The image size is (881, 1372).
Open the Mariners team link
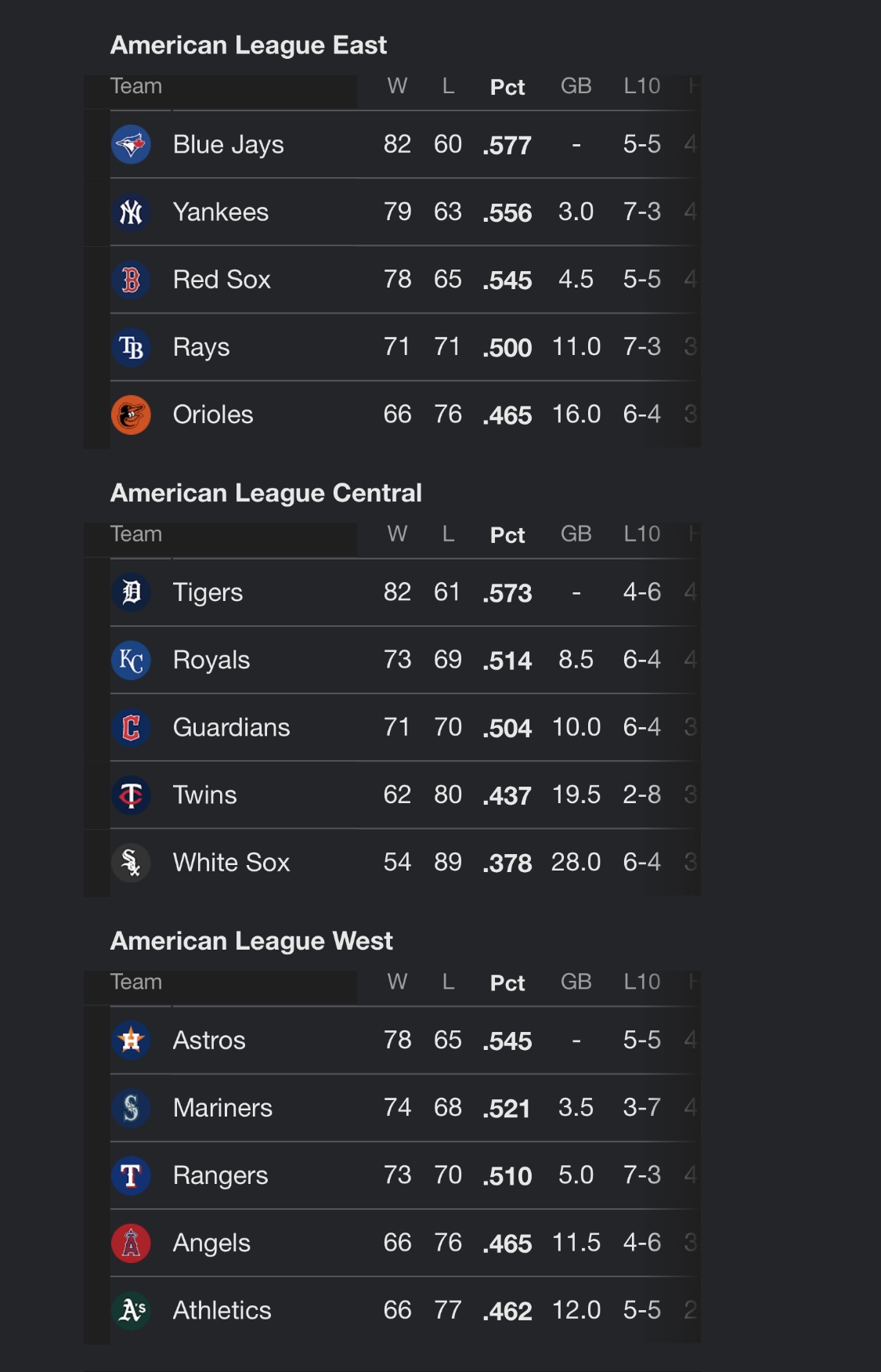[x=222, y=1108]
